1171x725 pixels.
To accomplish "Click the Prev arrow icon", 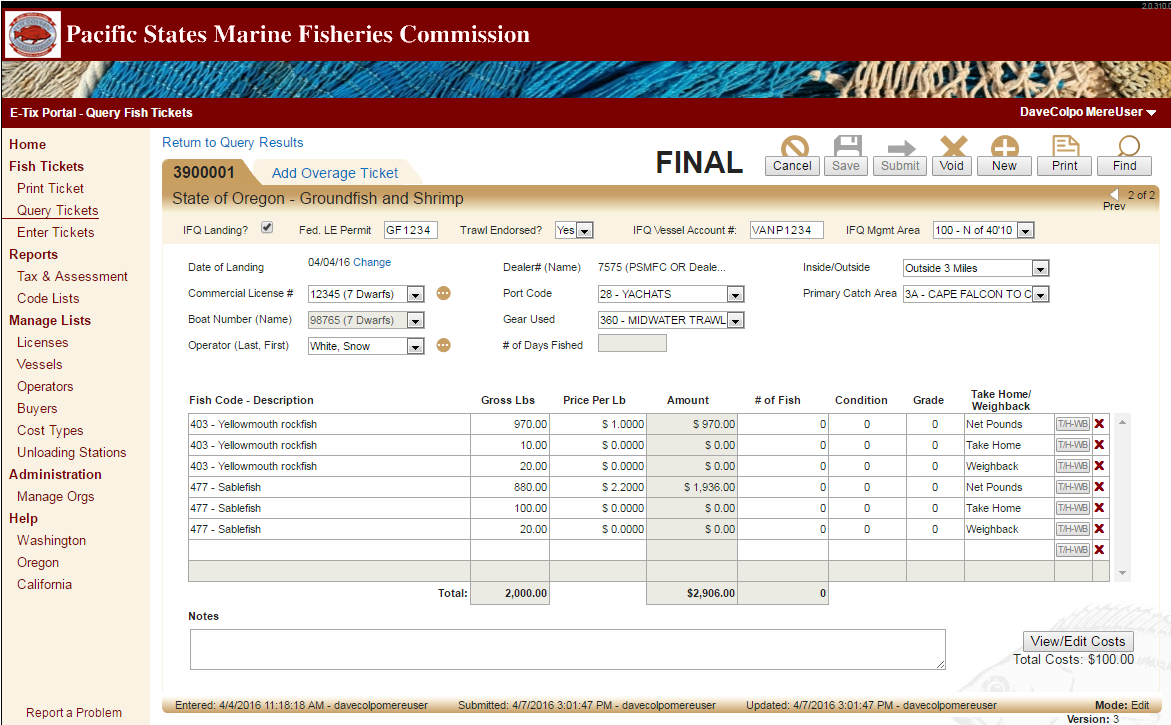I will [x=1114, y=194].
